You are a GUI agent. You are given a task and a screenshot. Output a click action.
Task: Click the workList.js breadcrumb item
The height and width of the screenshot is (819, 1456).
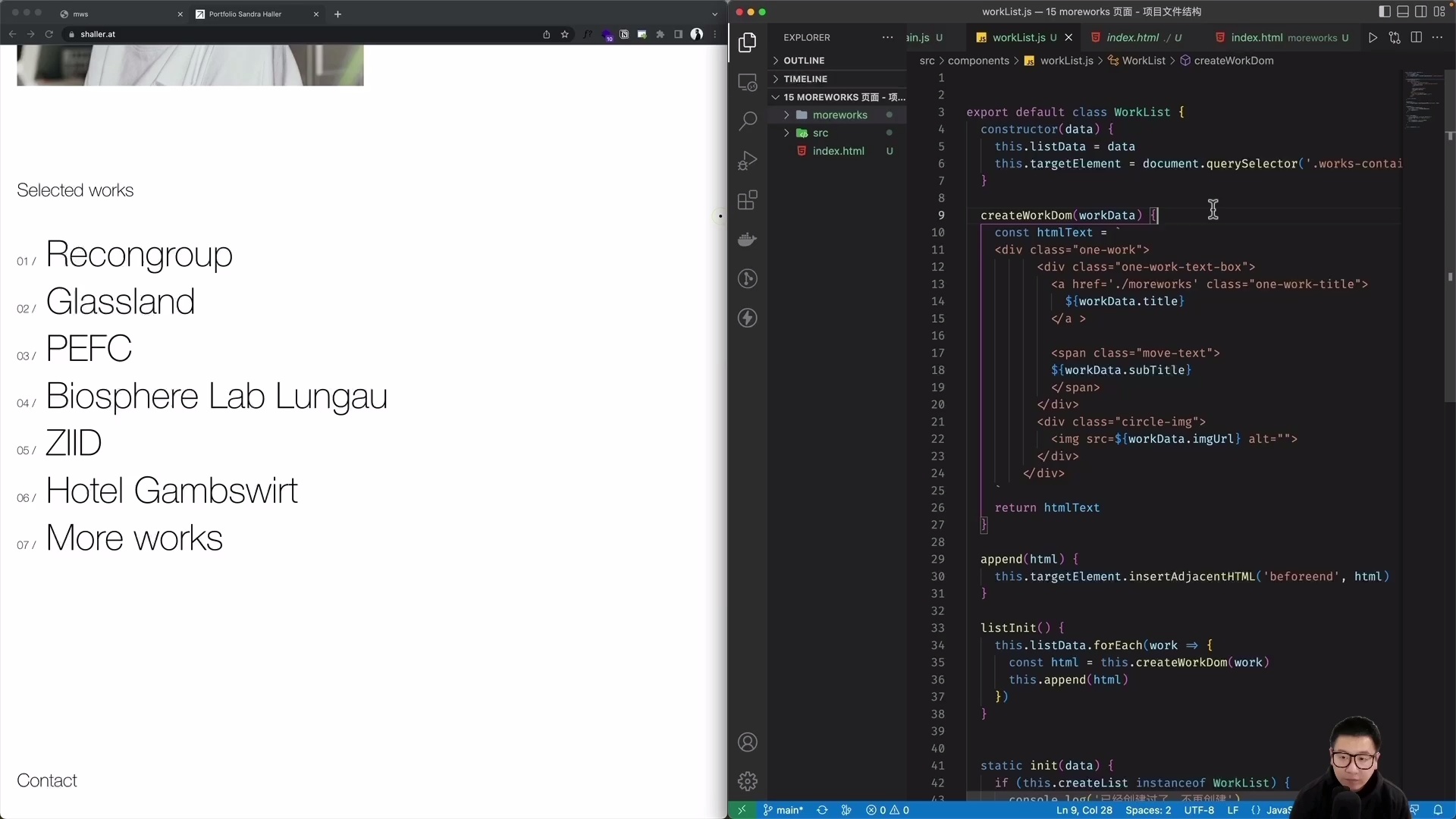(1065, 61)
